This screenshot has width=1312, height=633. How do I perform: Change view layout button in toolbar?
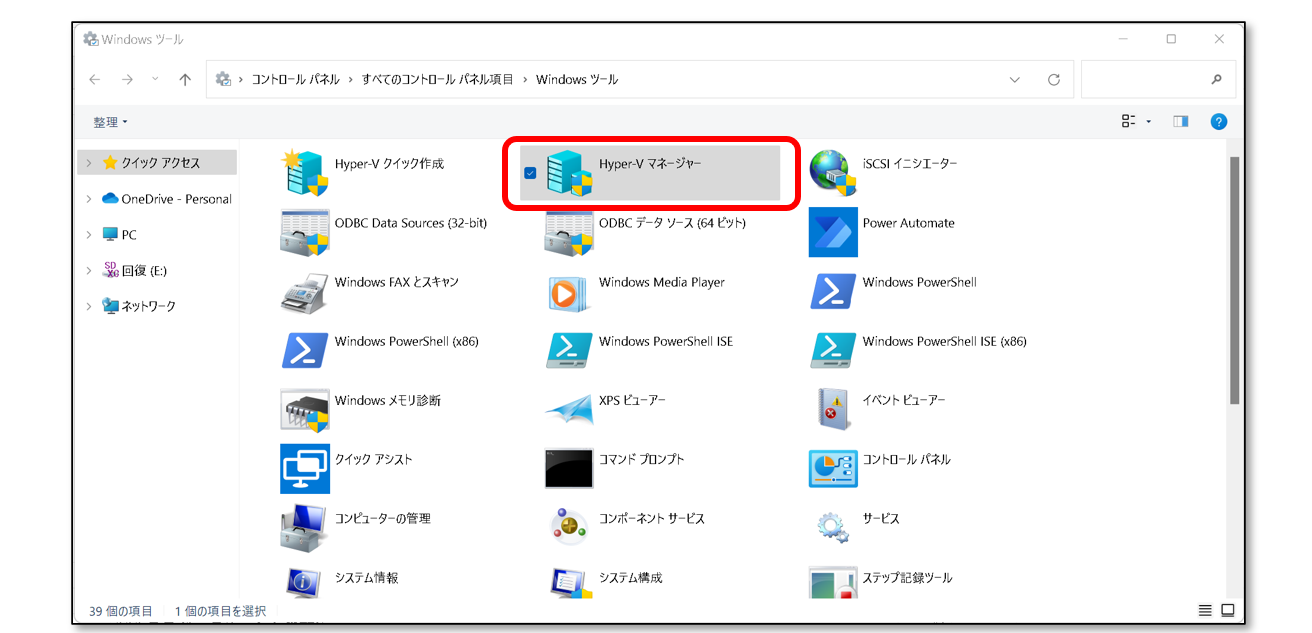coord(1129,122)
